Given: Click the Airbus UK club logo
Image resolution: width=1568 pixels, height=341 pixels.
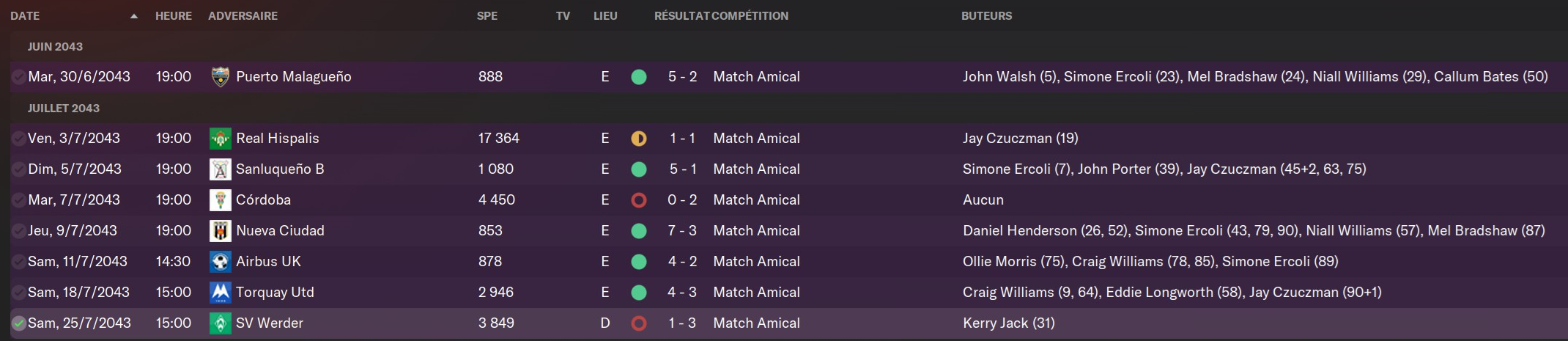Looking at the screenshot, I should pyautogui.click(x=220, y=261).
